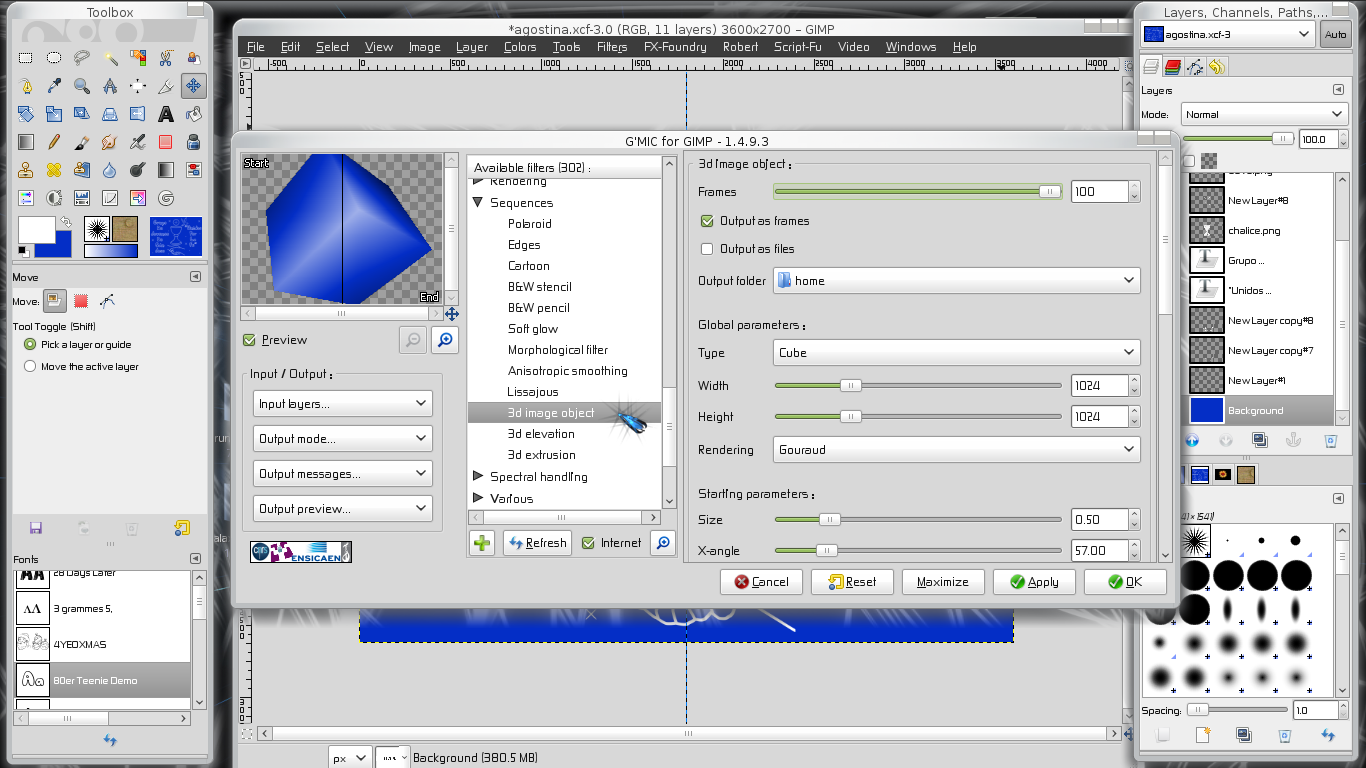This screenshot has height=768, width=1366.
Task: Choose the Color Picker eyedropper tool
Action: [54, 86]
